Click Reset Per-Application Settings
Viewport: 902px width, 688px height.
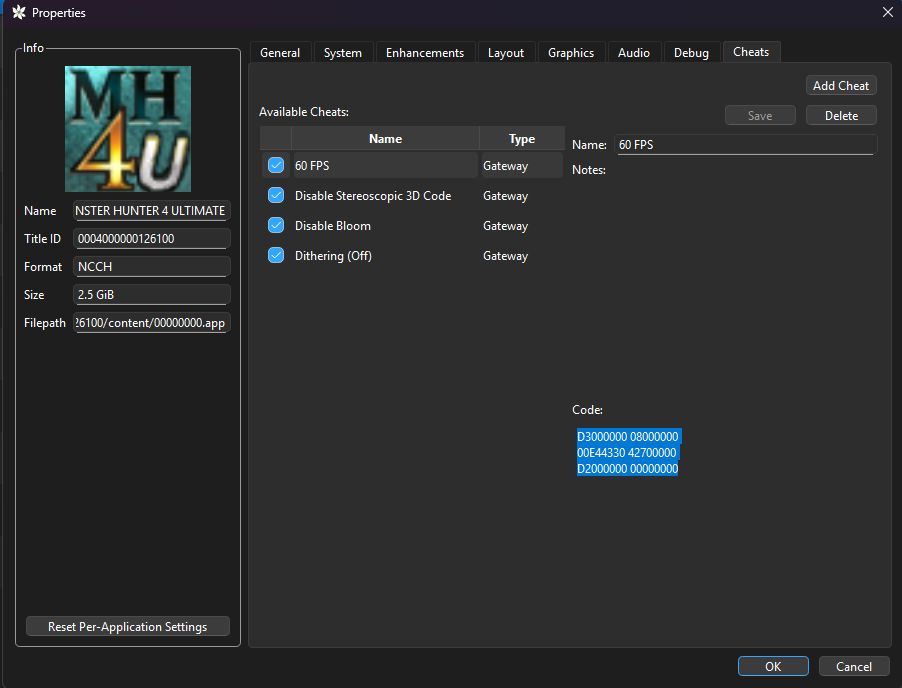tap(128, 627)
